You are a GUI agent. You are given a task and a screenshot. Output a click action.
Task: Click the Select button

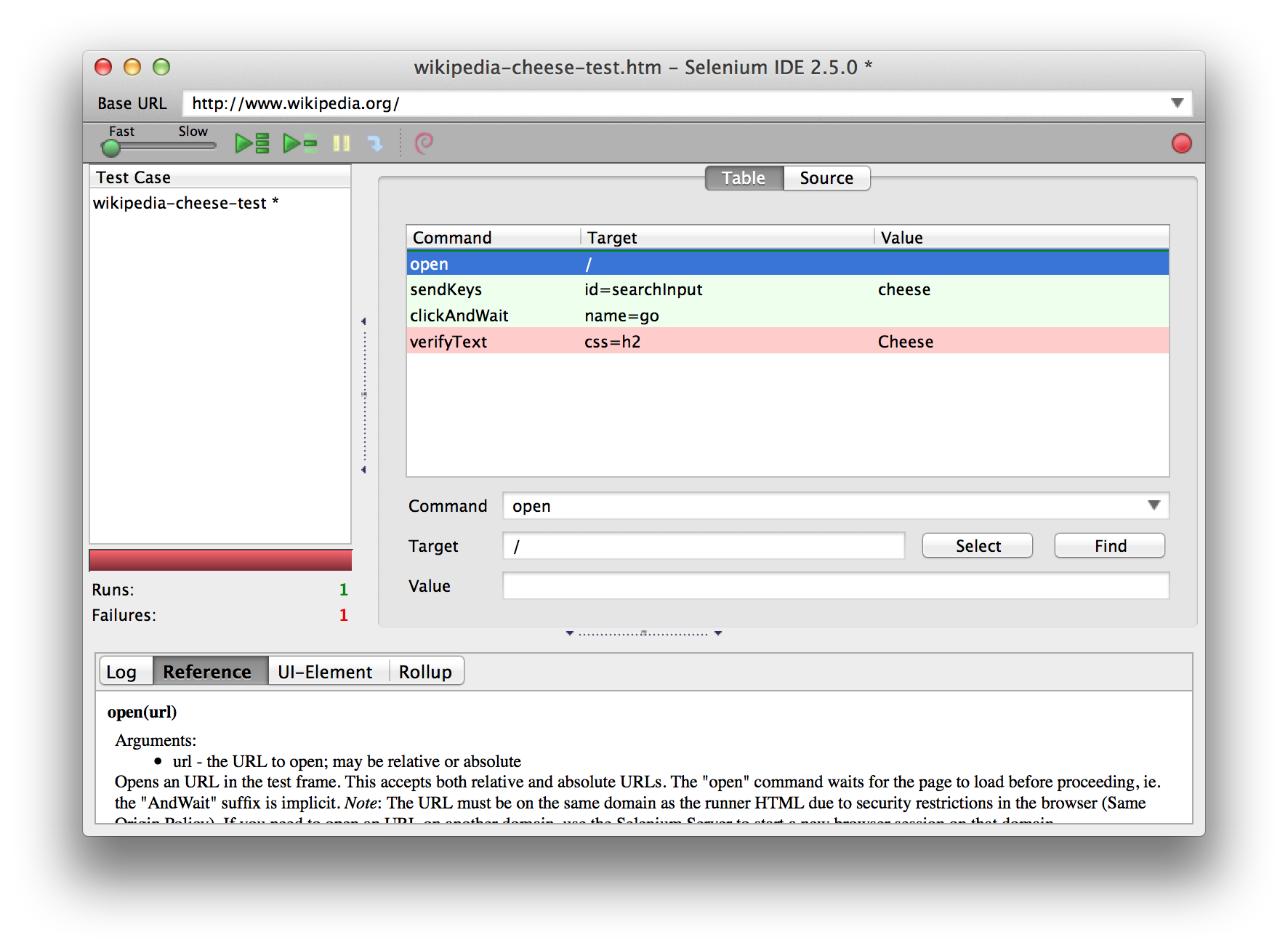[978, 546]
